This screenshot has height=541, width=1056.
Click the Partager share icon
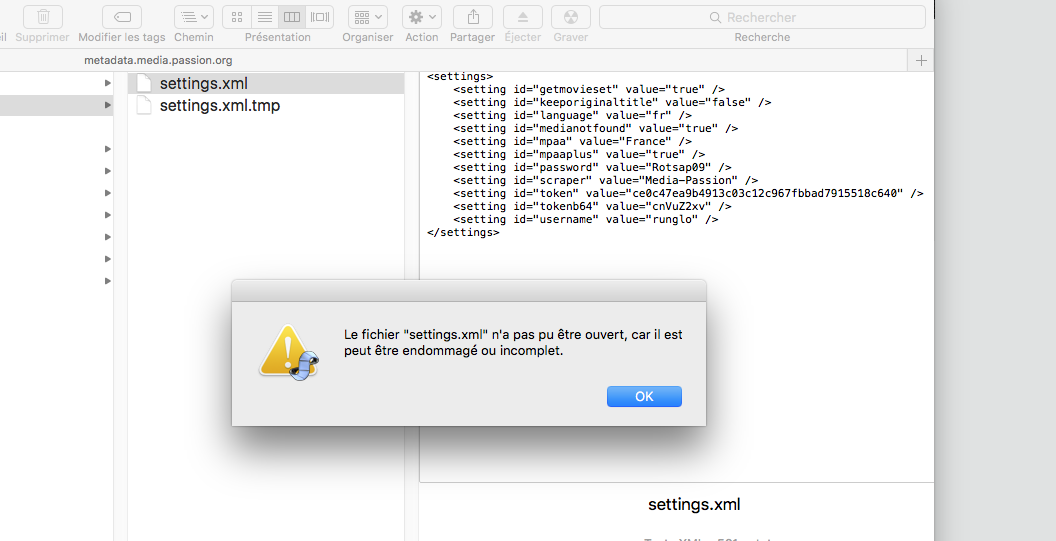472,17
